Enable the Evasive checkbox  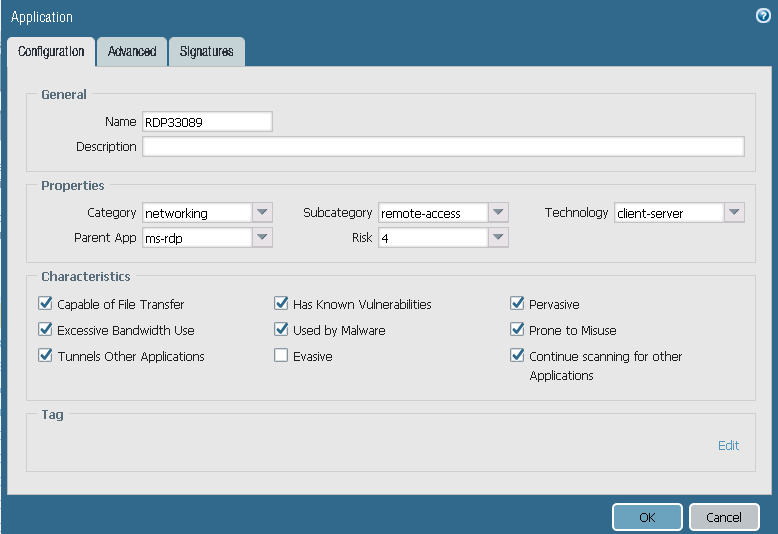pos(281,356)
